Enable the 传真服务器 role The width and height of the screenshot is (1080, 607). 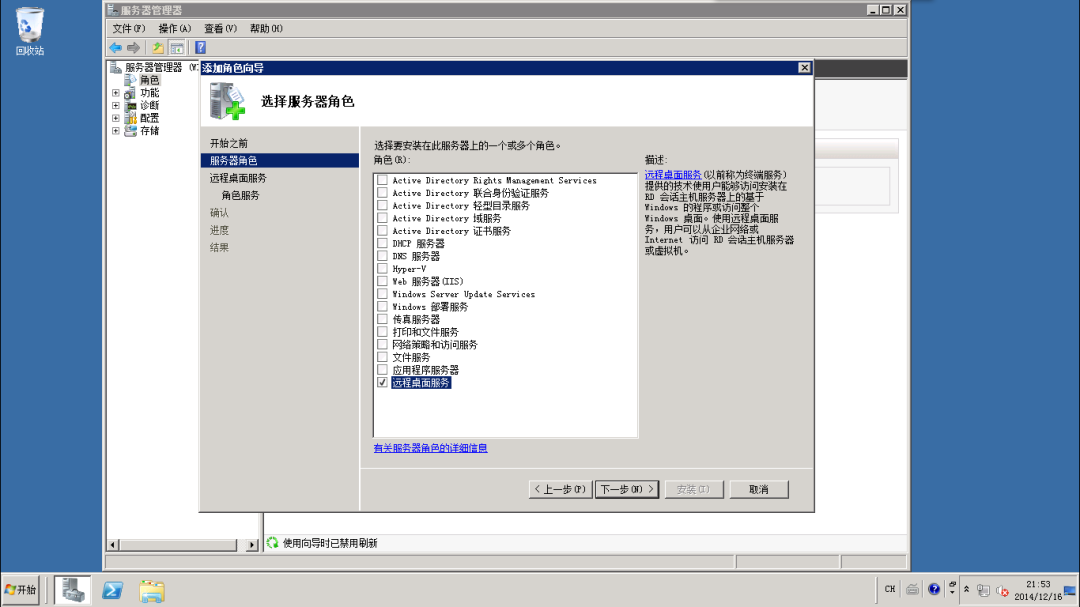pos(382,319)
